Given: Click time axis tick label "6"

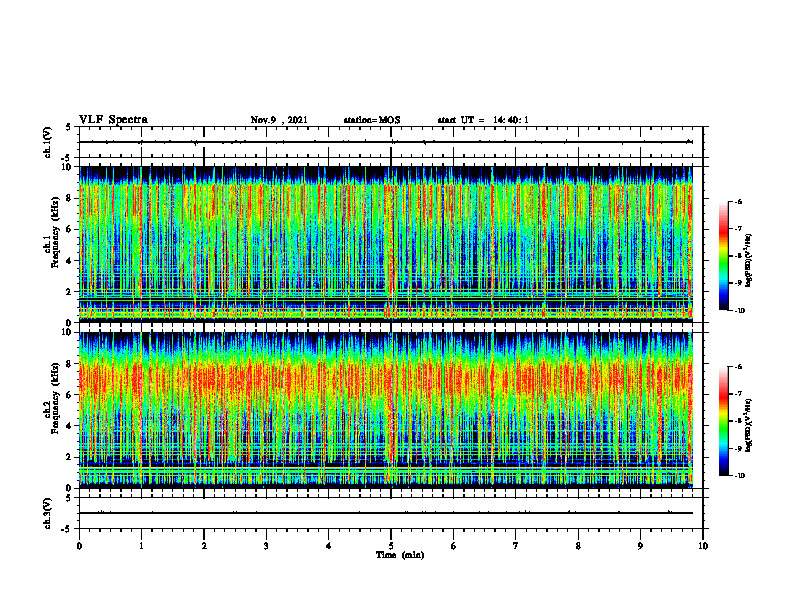Looking at the screenshot, I should [x=454, y=546].
